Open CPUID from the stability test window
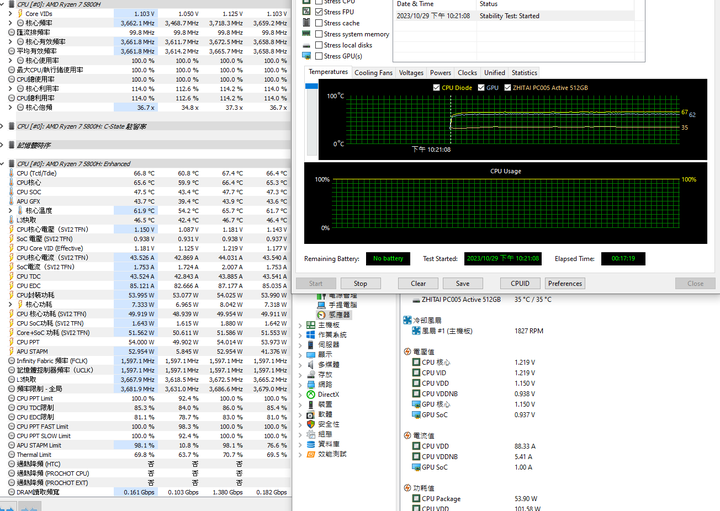The width and height of the screenshot is (720, 511). (520, 283)
